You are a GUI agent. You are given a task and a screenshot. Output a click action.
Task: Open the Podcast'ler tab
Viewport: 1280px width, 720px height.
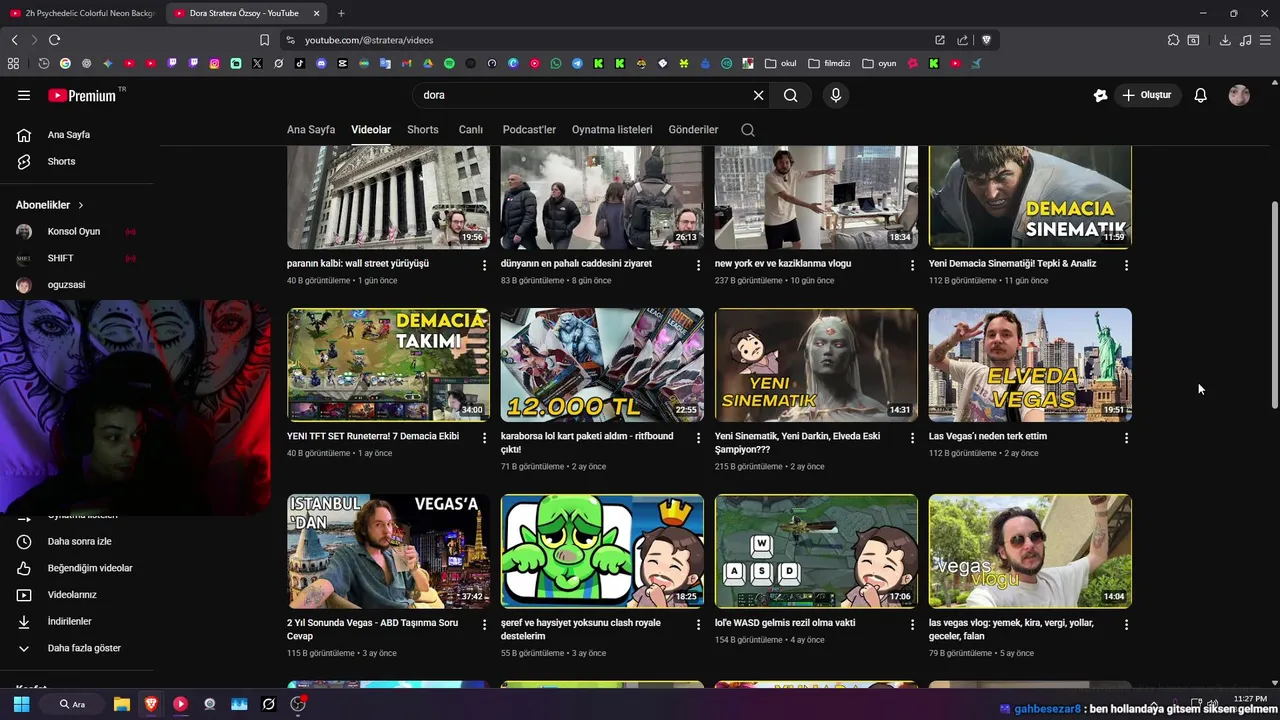click(529, 130)
